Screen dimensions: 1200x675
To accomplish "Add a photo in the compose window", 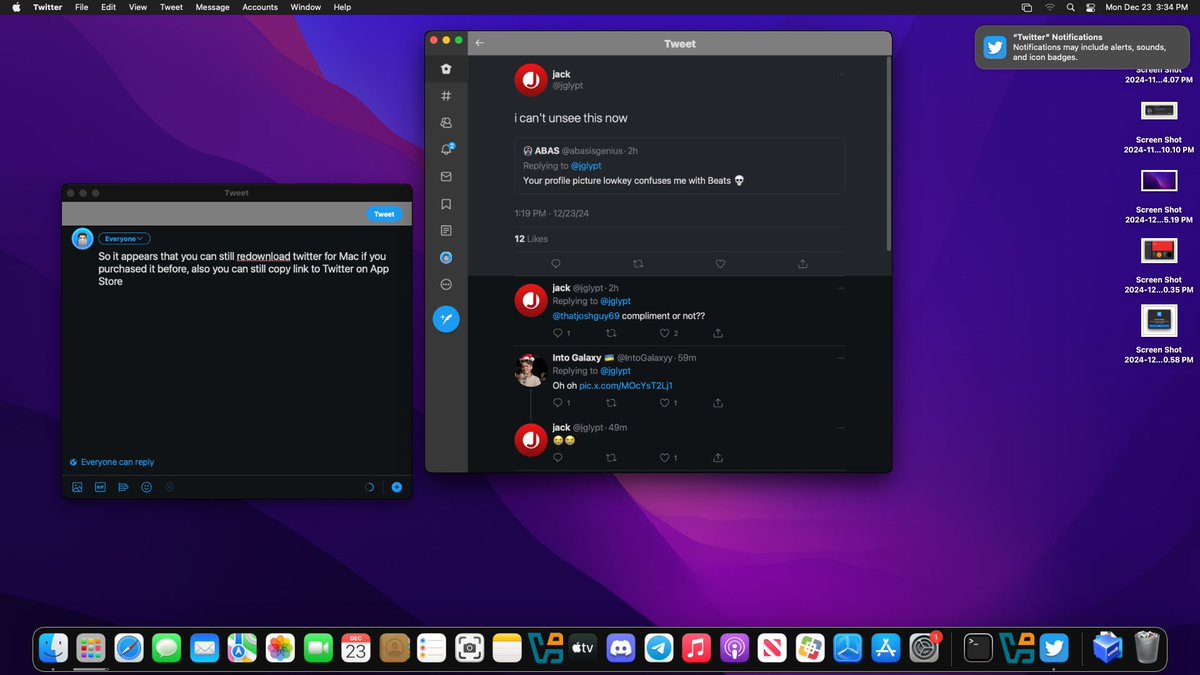I will (77, 487).
